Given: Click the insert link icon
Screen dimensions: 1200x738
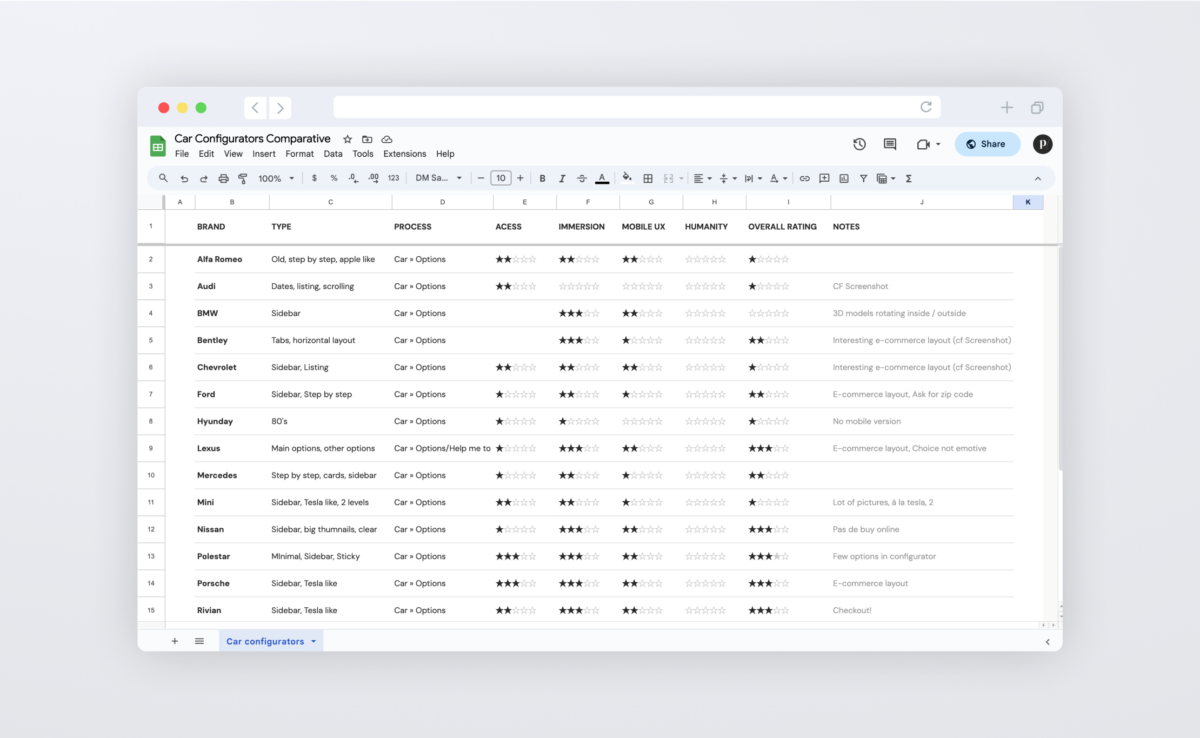Looking at the screenshot, I should pyautogui.click(x=805, y=178).
